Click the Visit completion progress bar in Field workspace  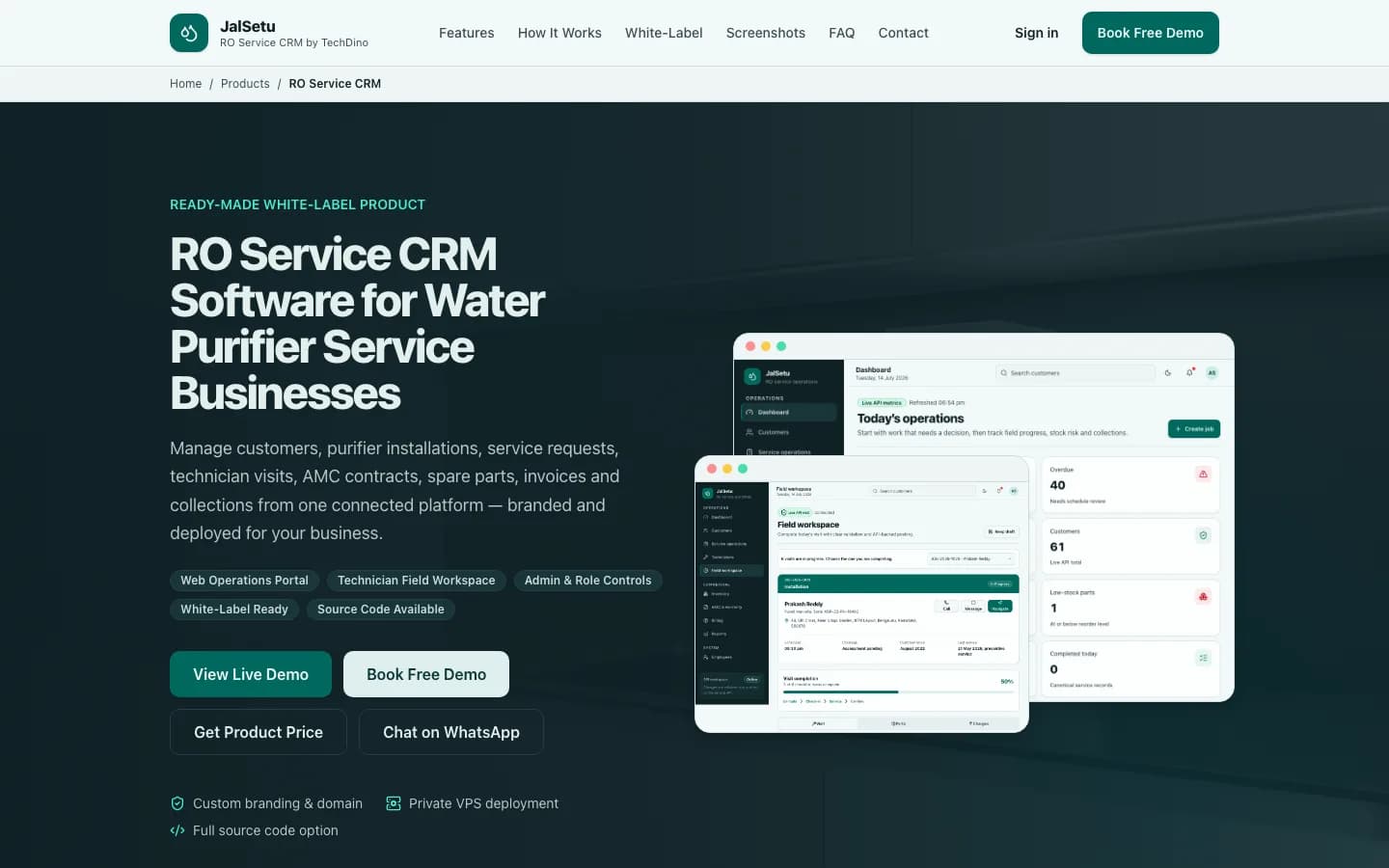coord(898,692)
